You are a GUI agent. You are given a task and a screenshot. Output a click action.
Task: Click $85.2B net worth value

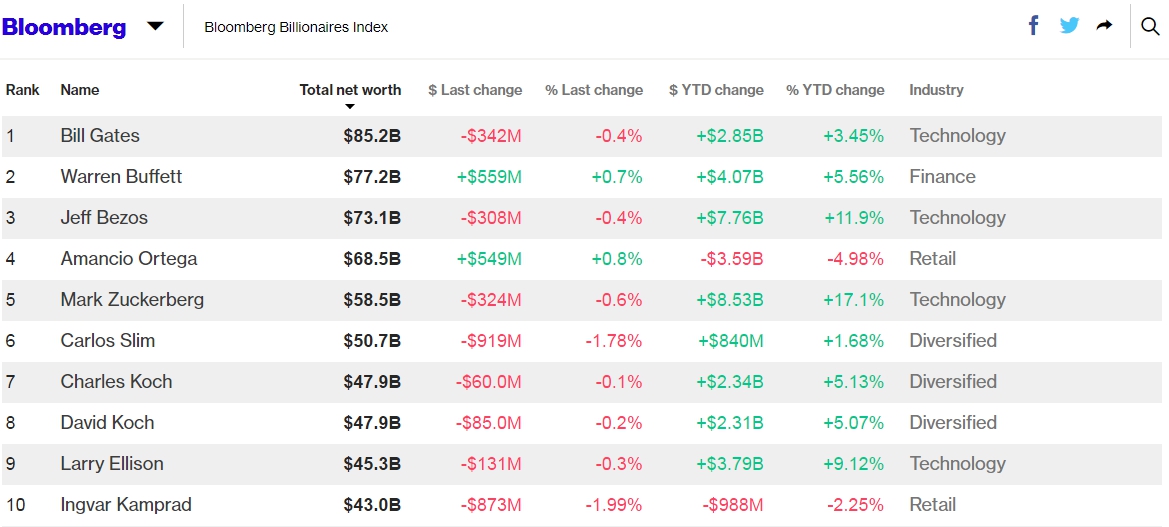click(372, 136)
